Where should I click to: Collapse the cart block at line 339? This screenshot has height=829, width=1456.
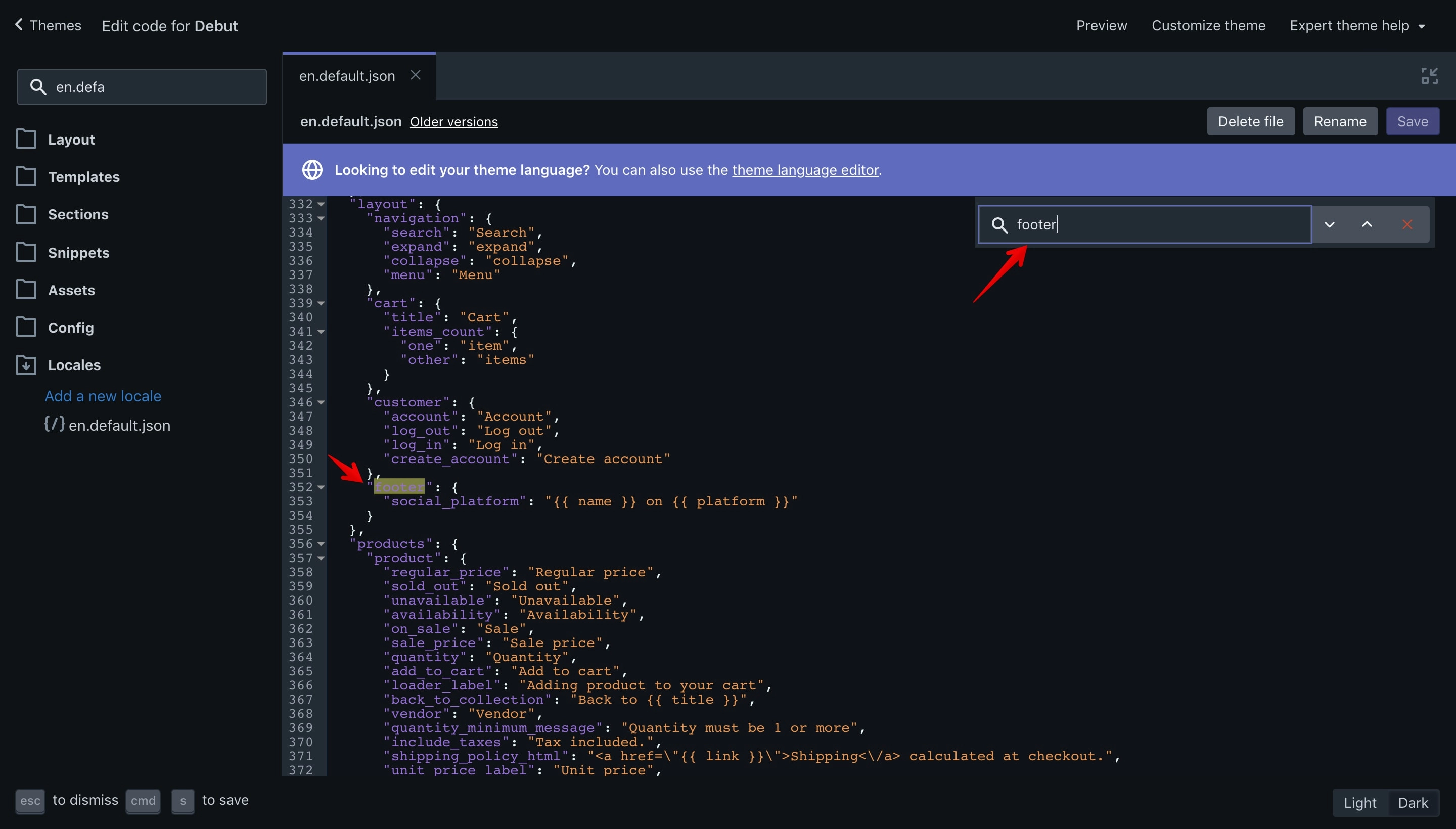pyautogui.click(x=321, y=303)
